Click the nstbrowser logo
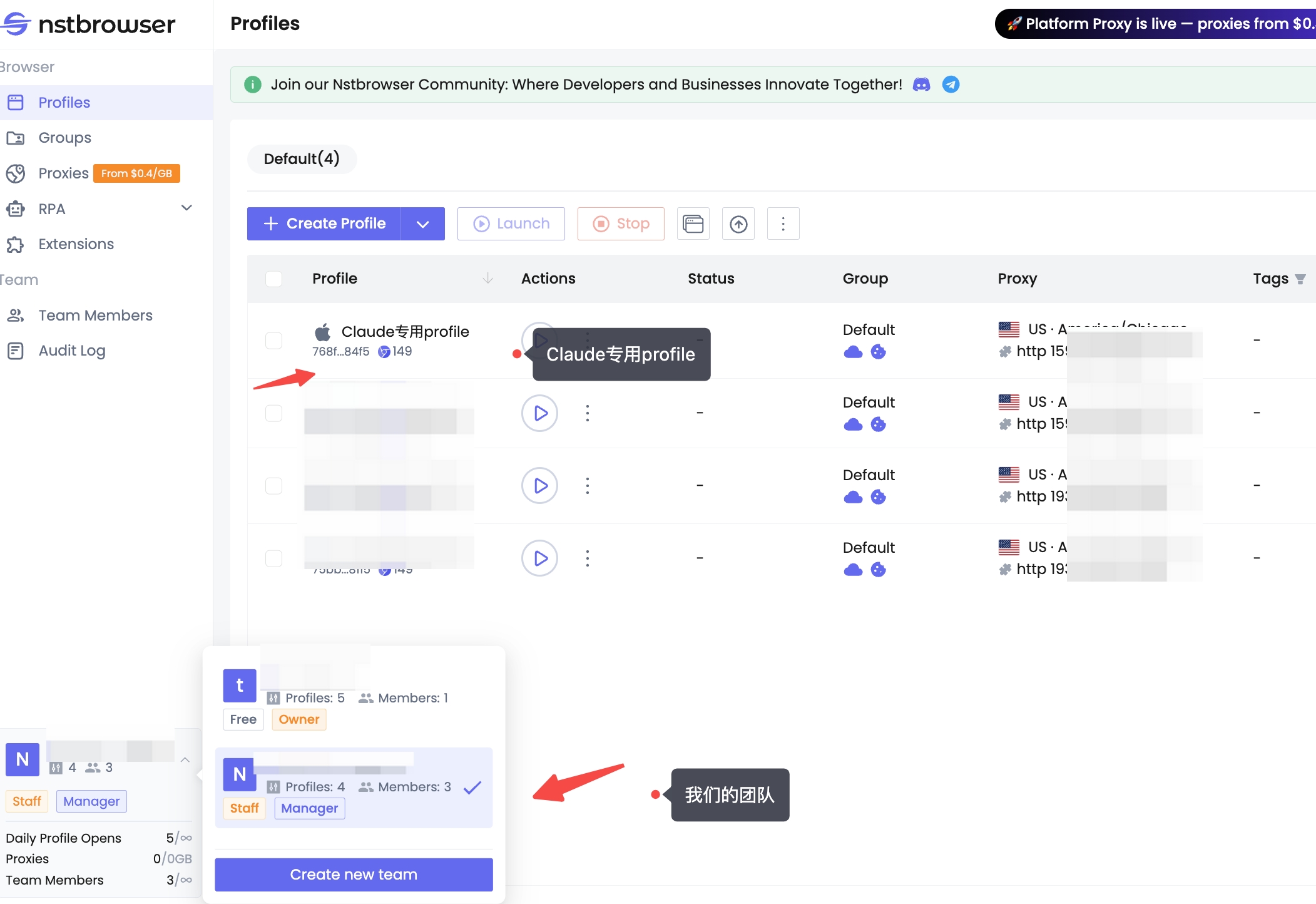The width and height of the screenshot is (1316, 904). tap(88, 24)
